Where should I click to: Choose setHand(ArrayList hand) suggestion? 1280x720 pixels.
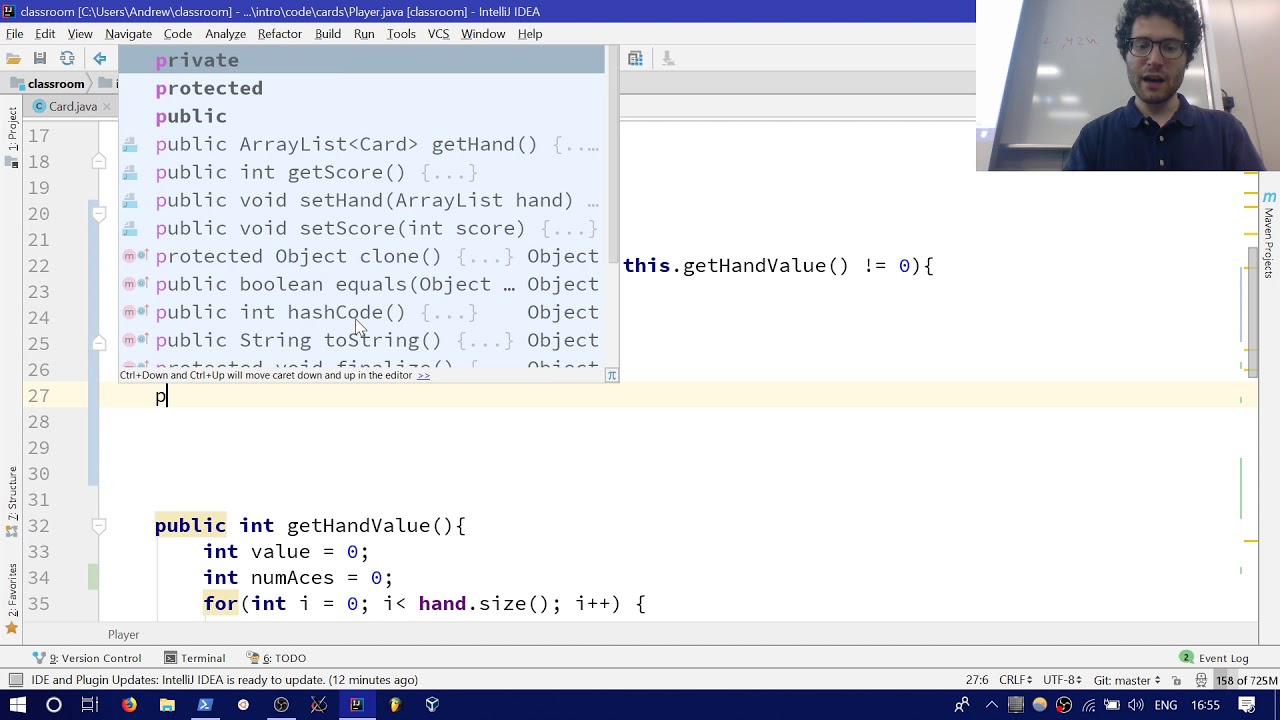click(x=362, y=200)
